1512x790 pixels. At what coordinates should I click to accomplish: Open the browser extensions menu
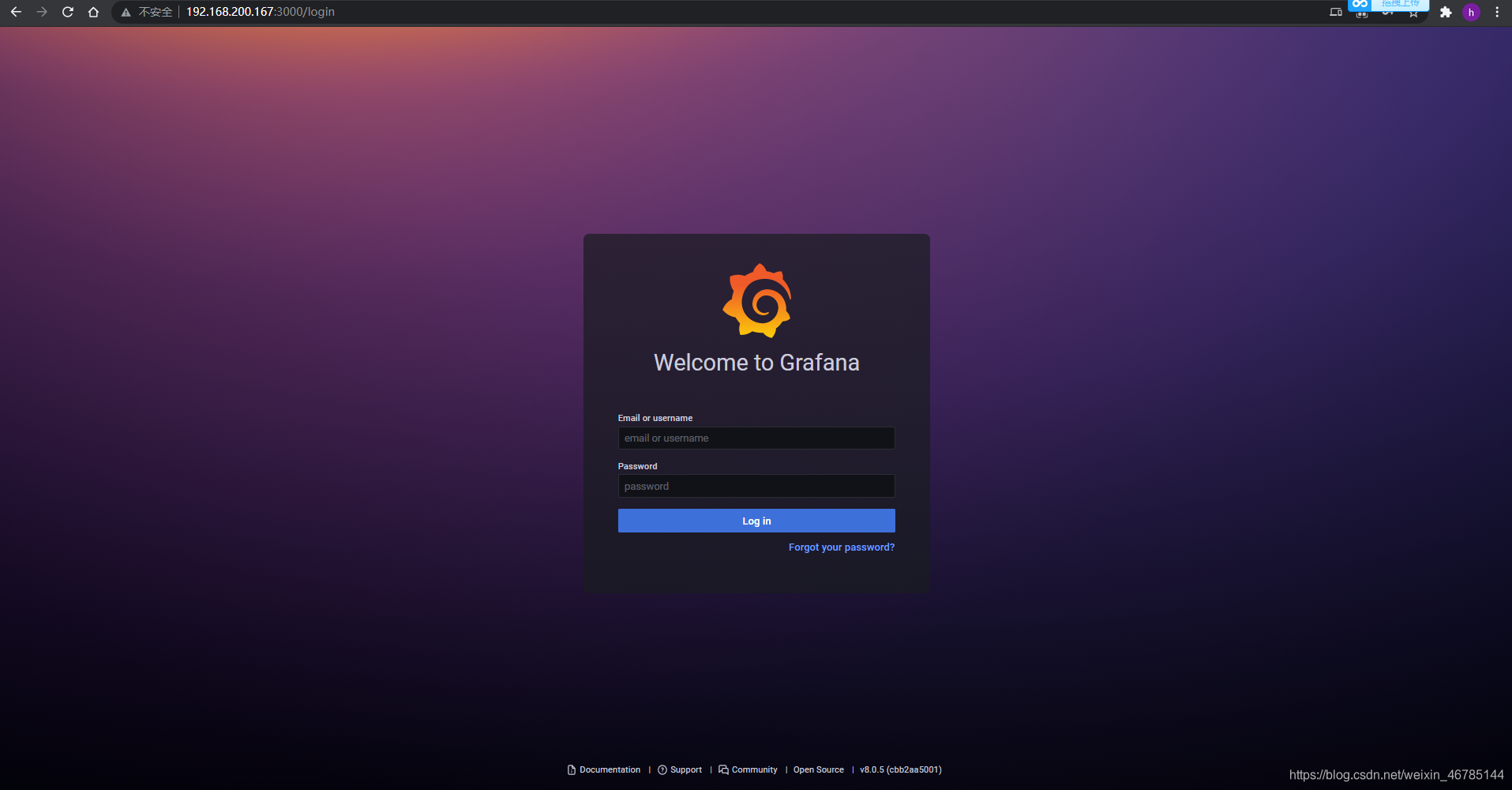click(x=1446, y=12)
